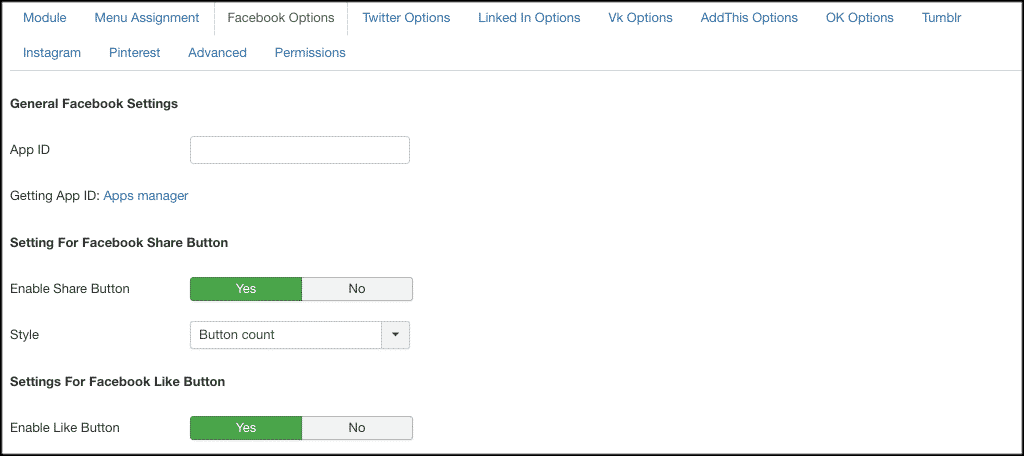This screenshot has width=1024, height=456.
Task: Set Enable Share Button to No
Action: click(357, 289)
